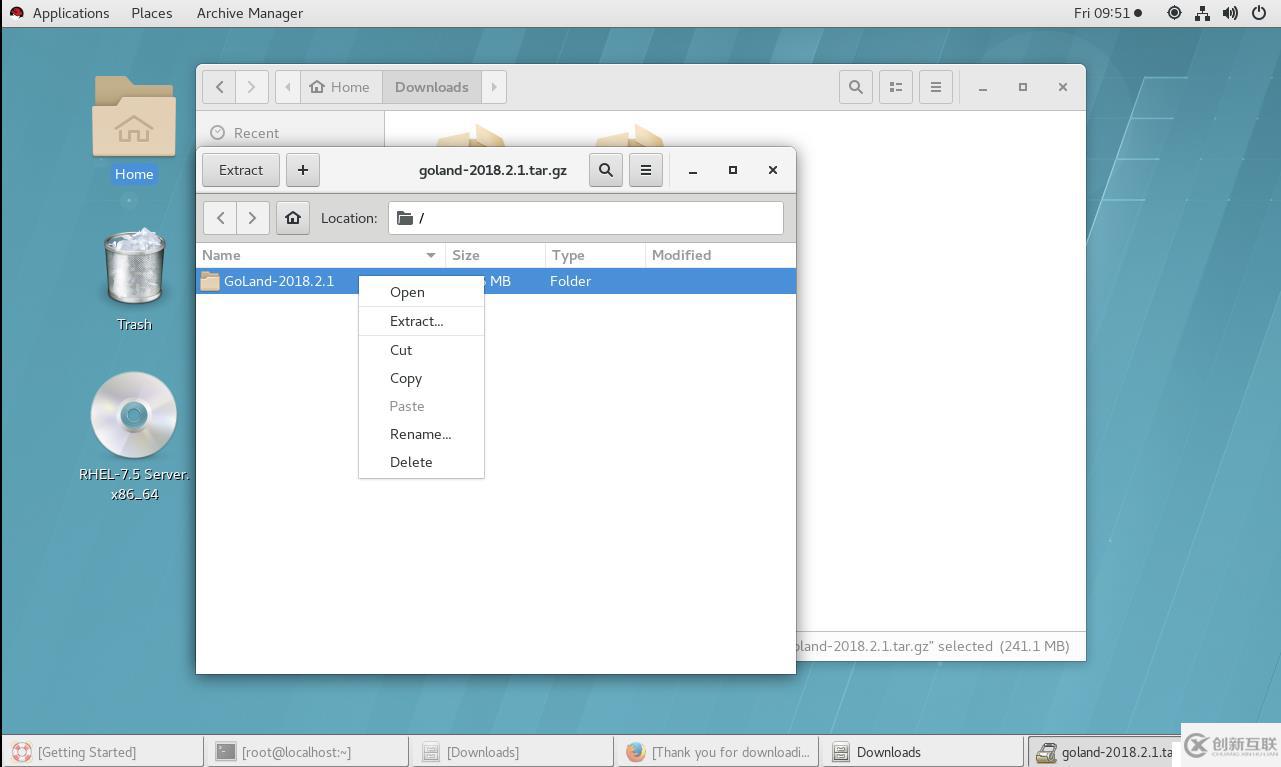Select the RHEL-7.5 Server disc desktop icon
Viewport: 1281px width, 767px height.
coord(134,436)
